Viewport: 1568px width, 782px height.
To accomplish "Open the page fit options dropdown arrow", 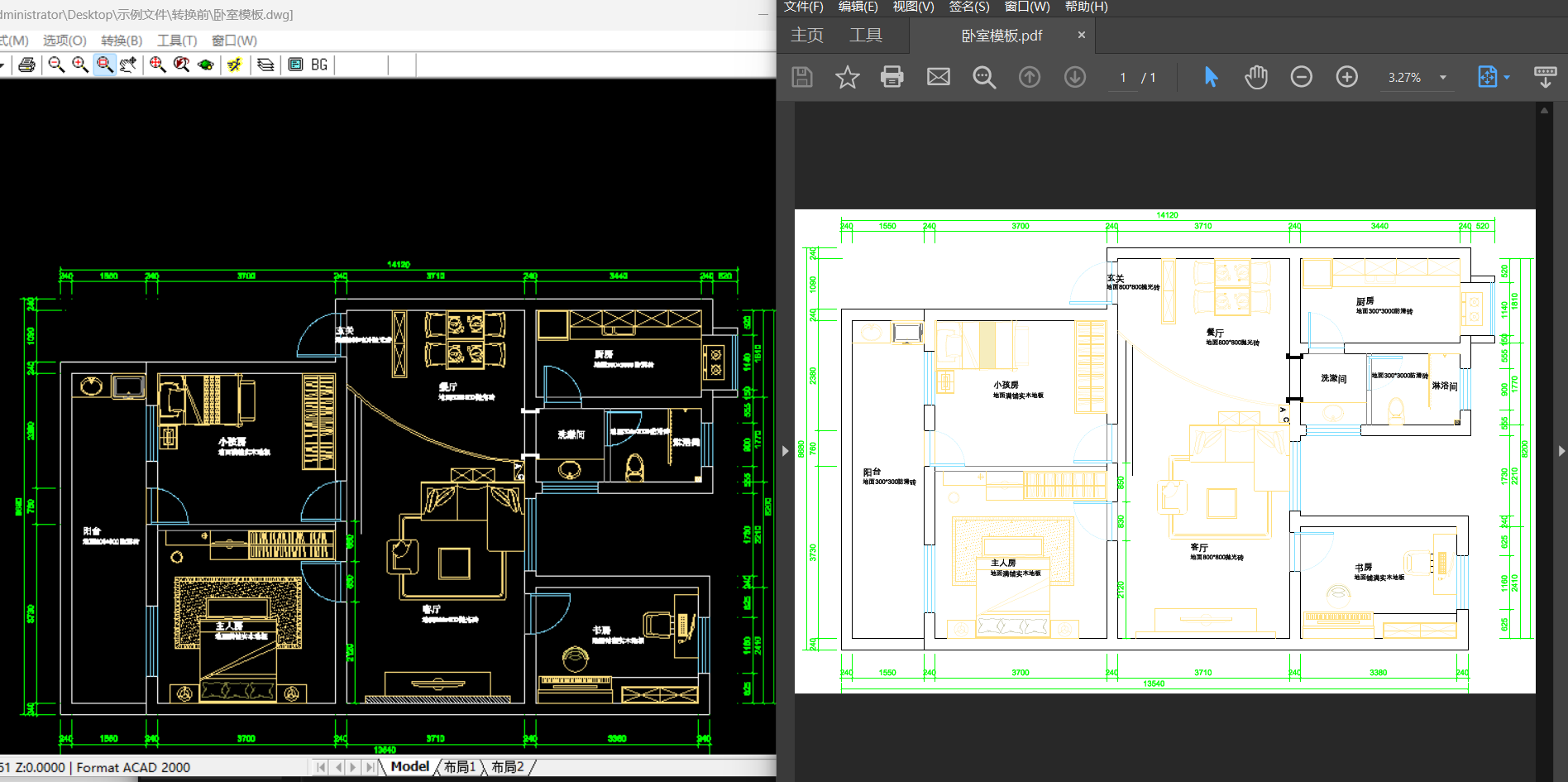I will pos(1507,78).
